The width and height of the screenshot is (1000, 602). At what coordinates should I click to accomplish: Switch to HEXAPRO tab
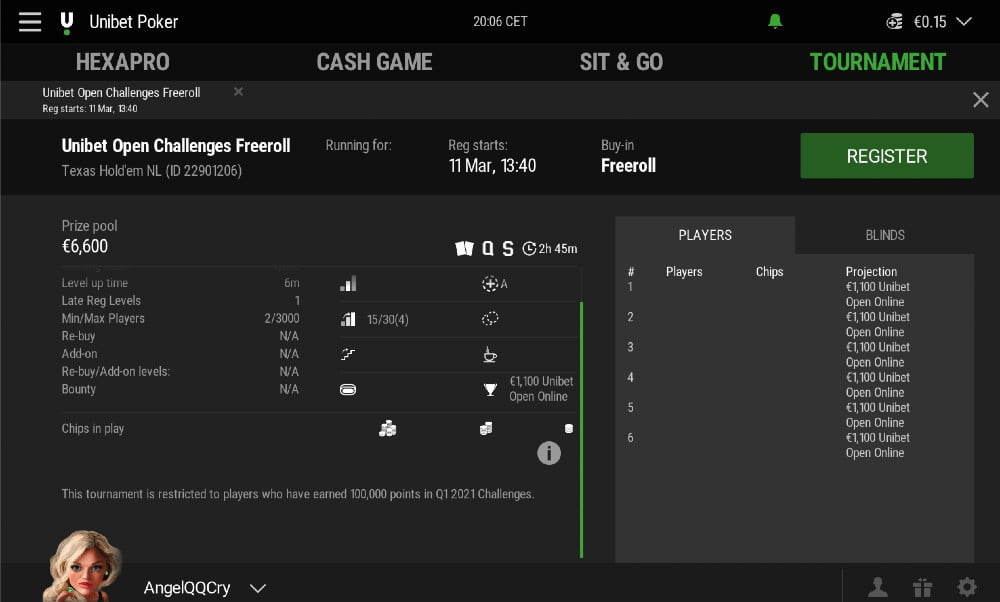pos(122,62)
